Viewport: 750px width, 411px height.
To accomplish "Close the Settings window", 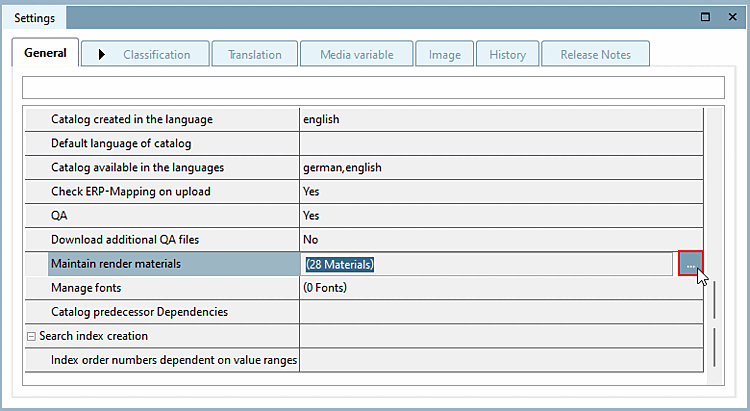I will [731, 18].
